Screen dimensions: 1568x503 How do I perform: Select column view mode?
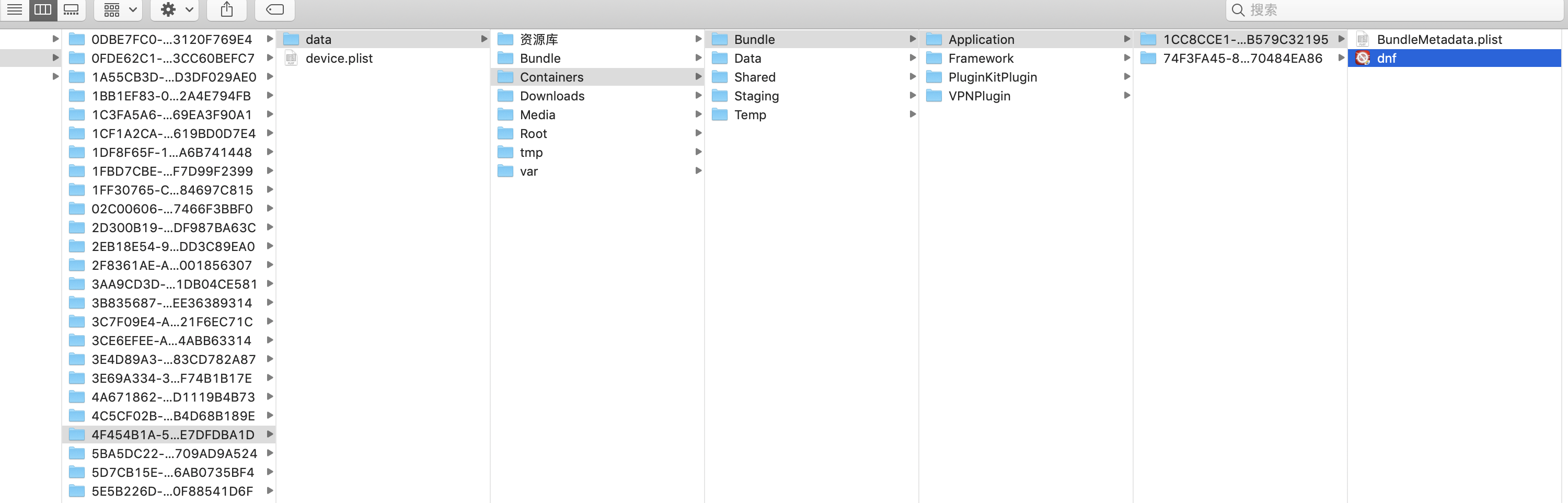[x=43, y=10]
